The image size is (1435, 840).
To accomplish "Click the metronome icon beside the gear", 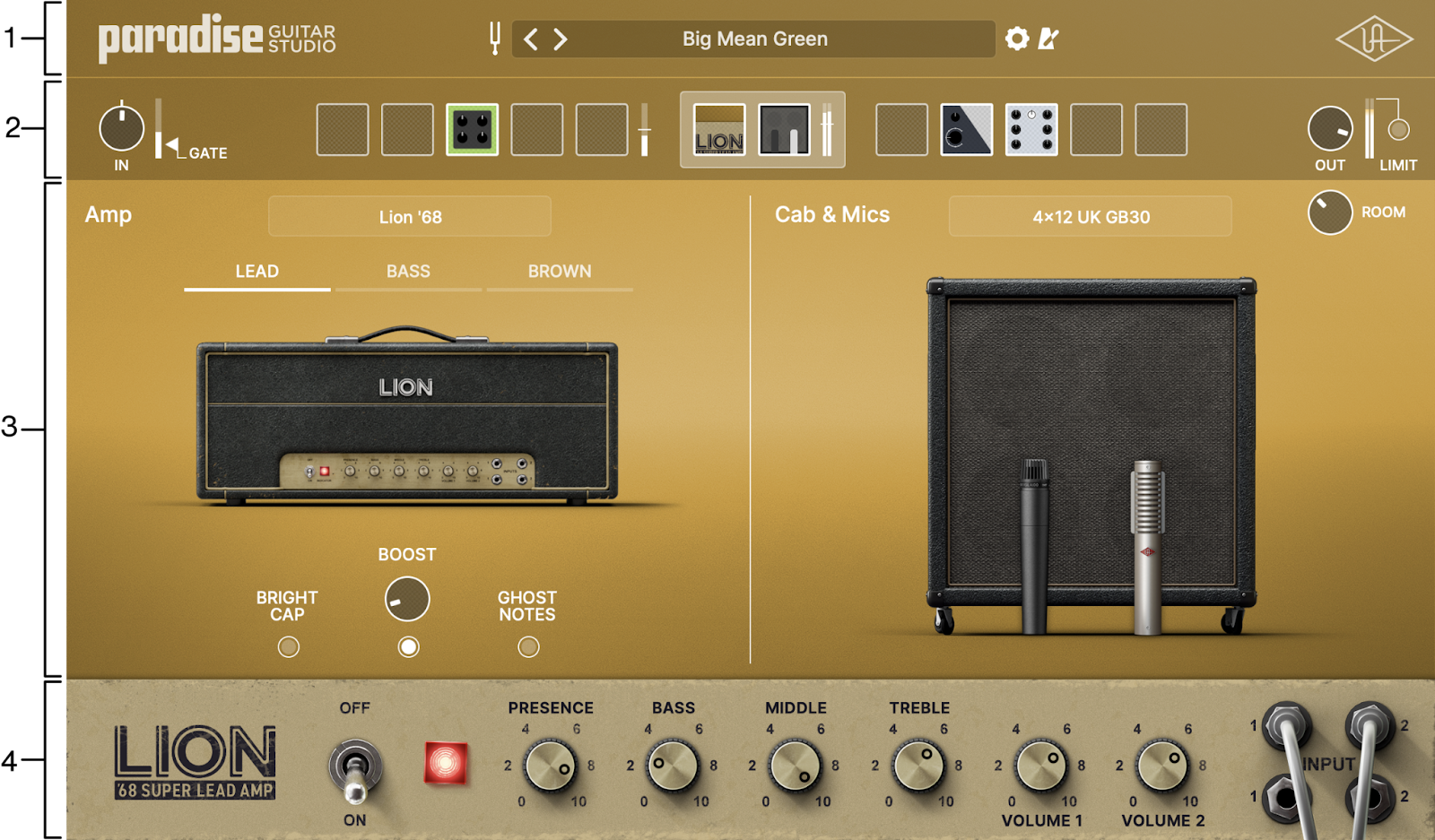I will click(x=1048, y=39).
